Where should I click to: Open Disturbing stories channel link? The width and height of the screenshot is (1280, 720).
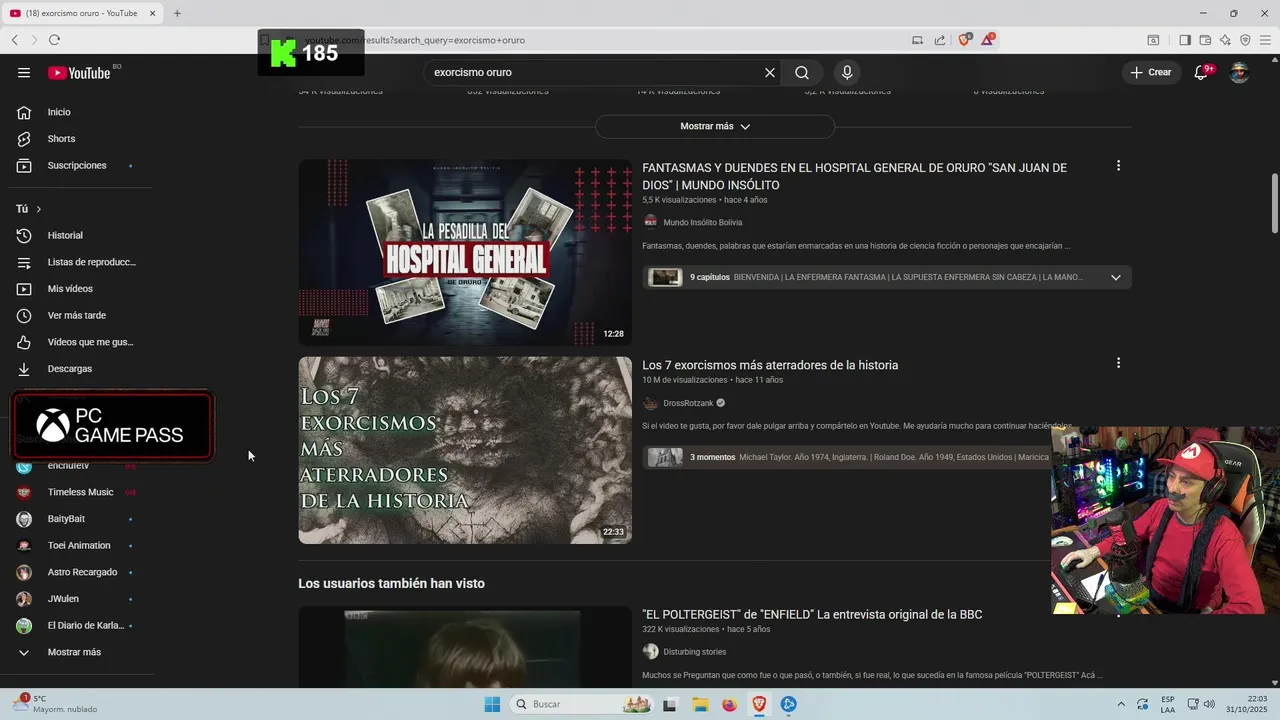click(x=694, y=652)
